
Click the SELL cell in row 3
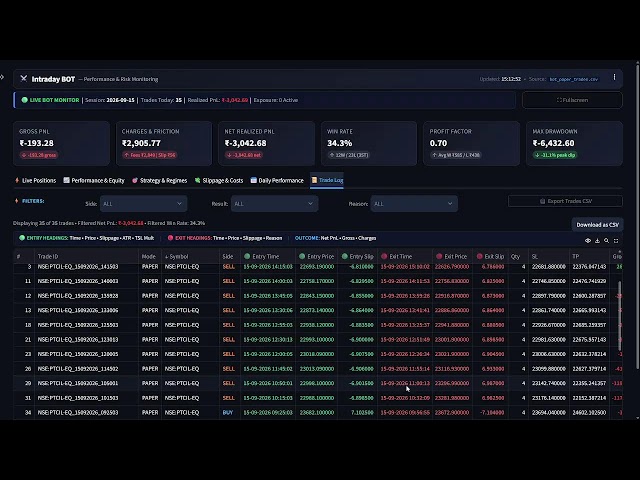pyautogui.click(x=229, y=267)
